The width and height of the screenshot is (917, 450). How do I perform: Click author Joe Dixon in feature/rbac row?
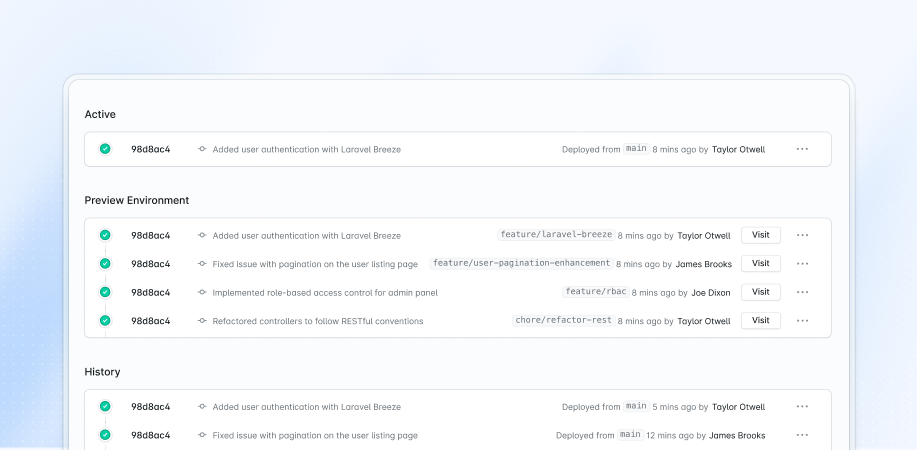711,293
